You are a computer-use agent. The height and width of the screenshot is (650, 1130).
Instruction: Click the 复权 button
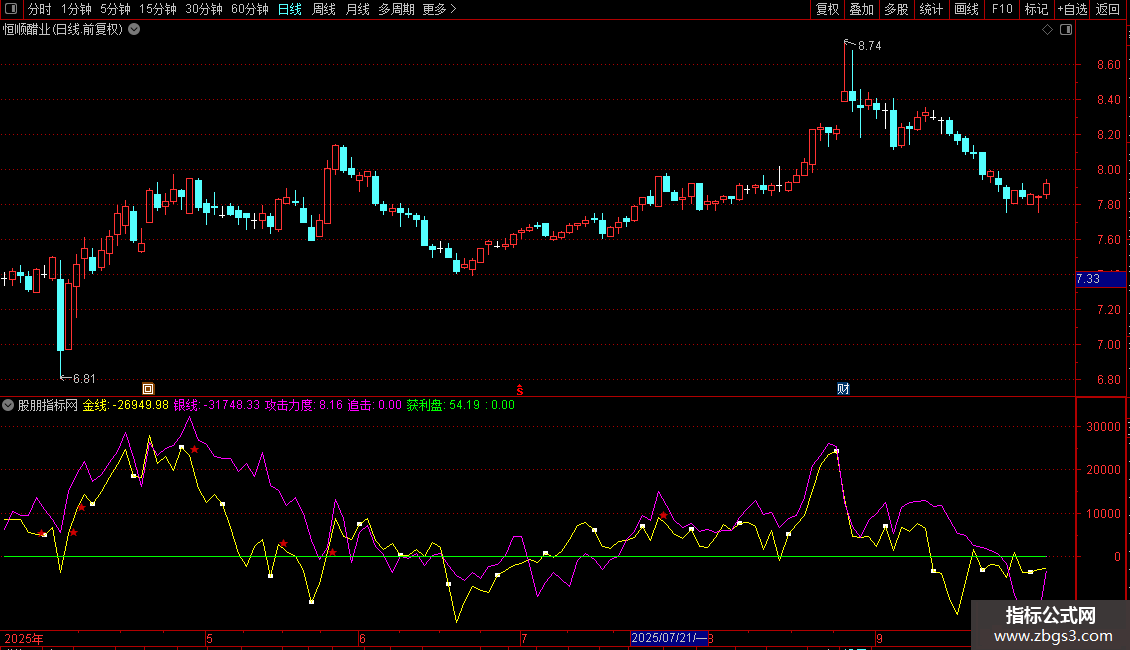(827, 9)
